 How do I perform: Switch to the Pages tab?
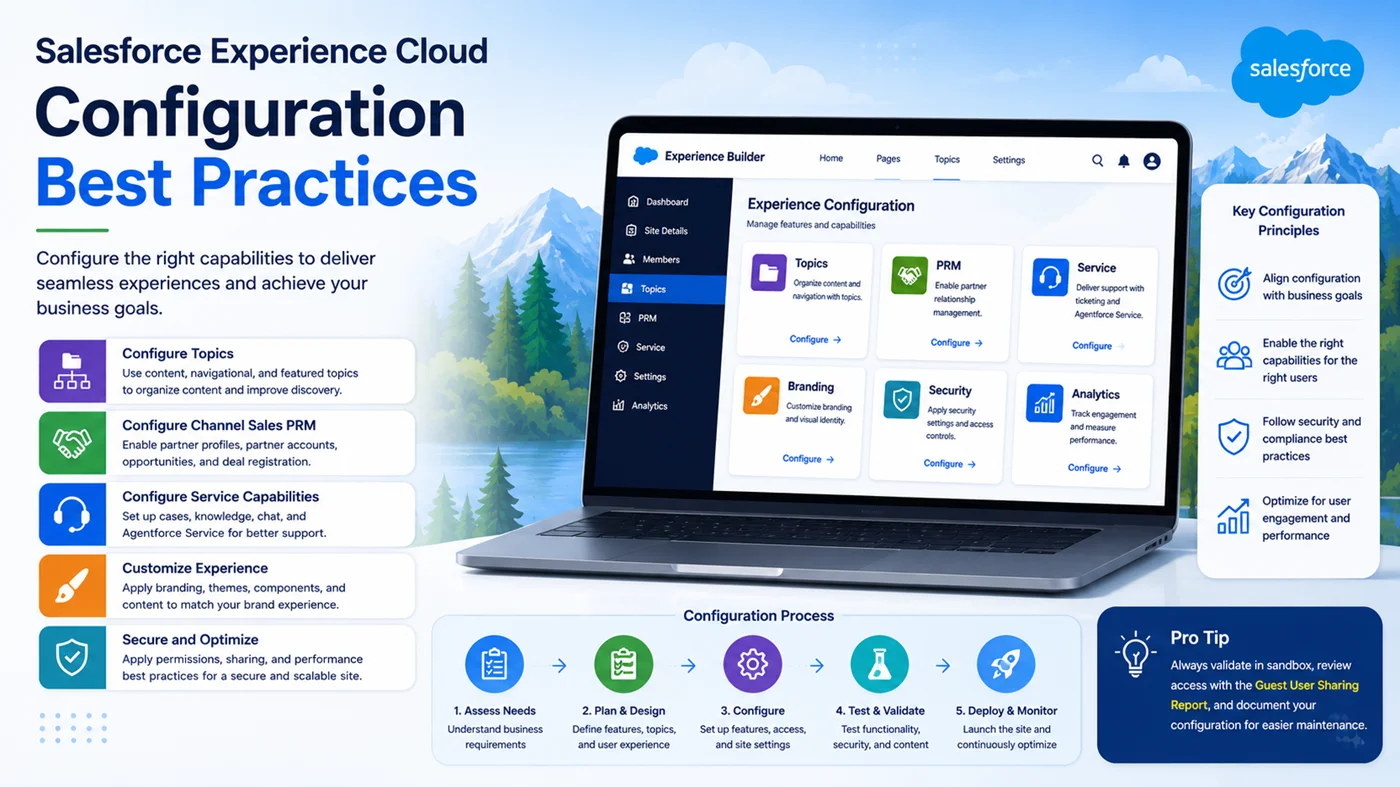[888, 159]
